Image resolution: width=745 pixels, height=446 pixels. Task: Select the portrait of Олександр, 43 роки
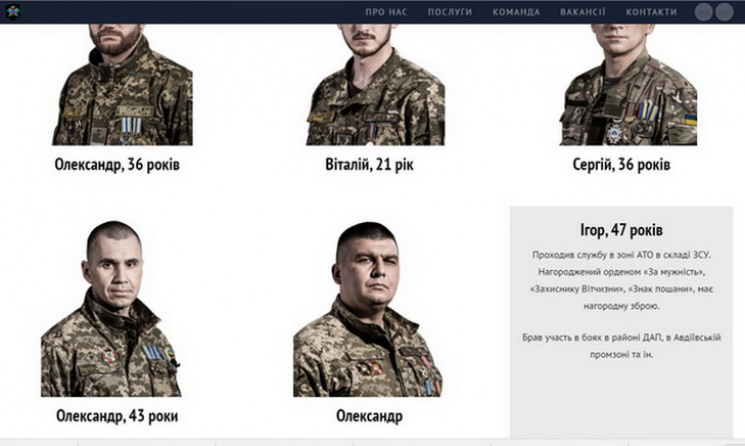click(x=111, y=308)
